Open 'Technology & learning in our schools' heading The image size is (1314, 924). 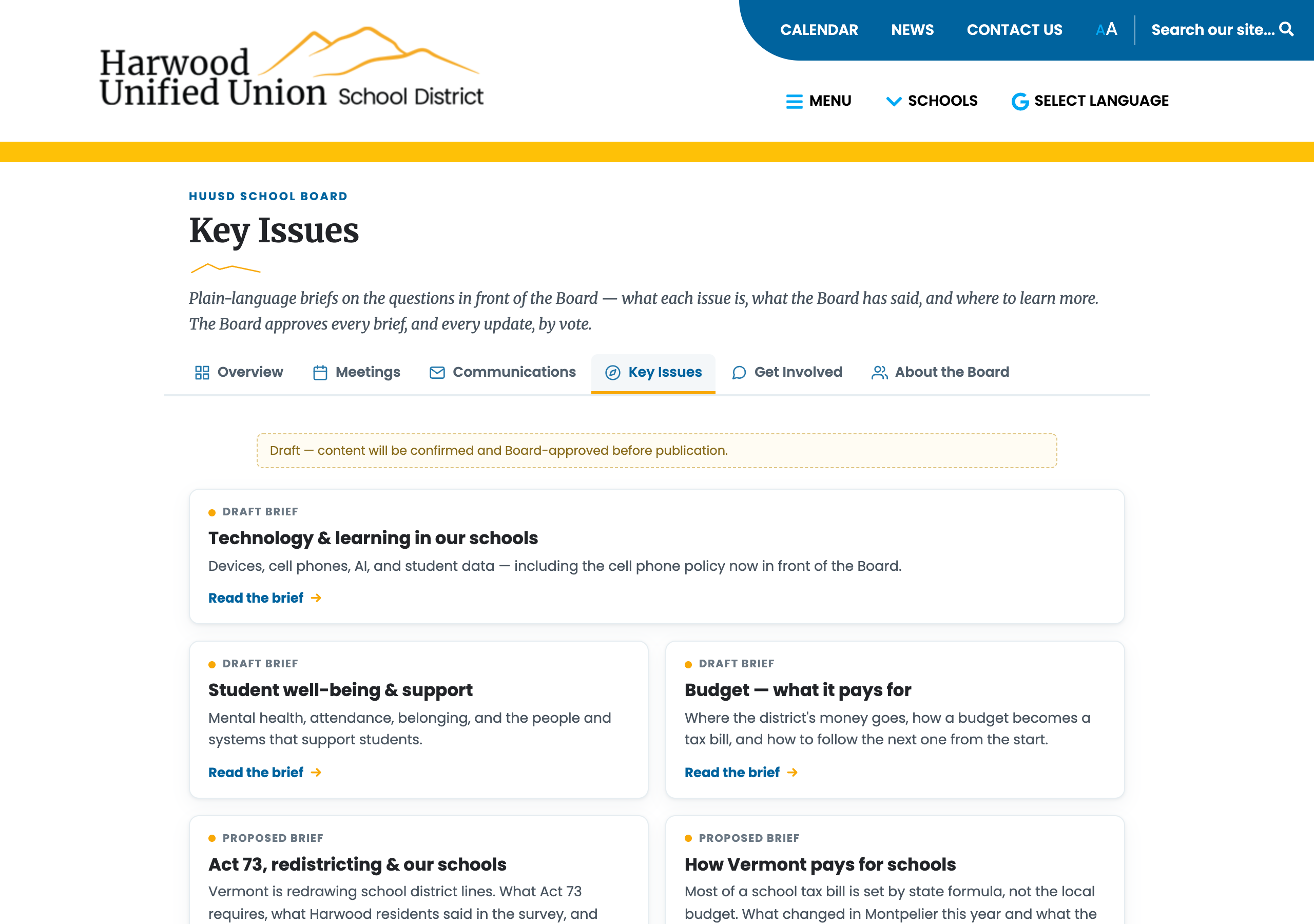pos(373,538)
